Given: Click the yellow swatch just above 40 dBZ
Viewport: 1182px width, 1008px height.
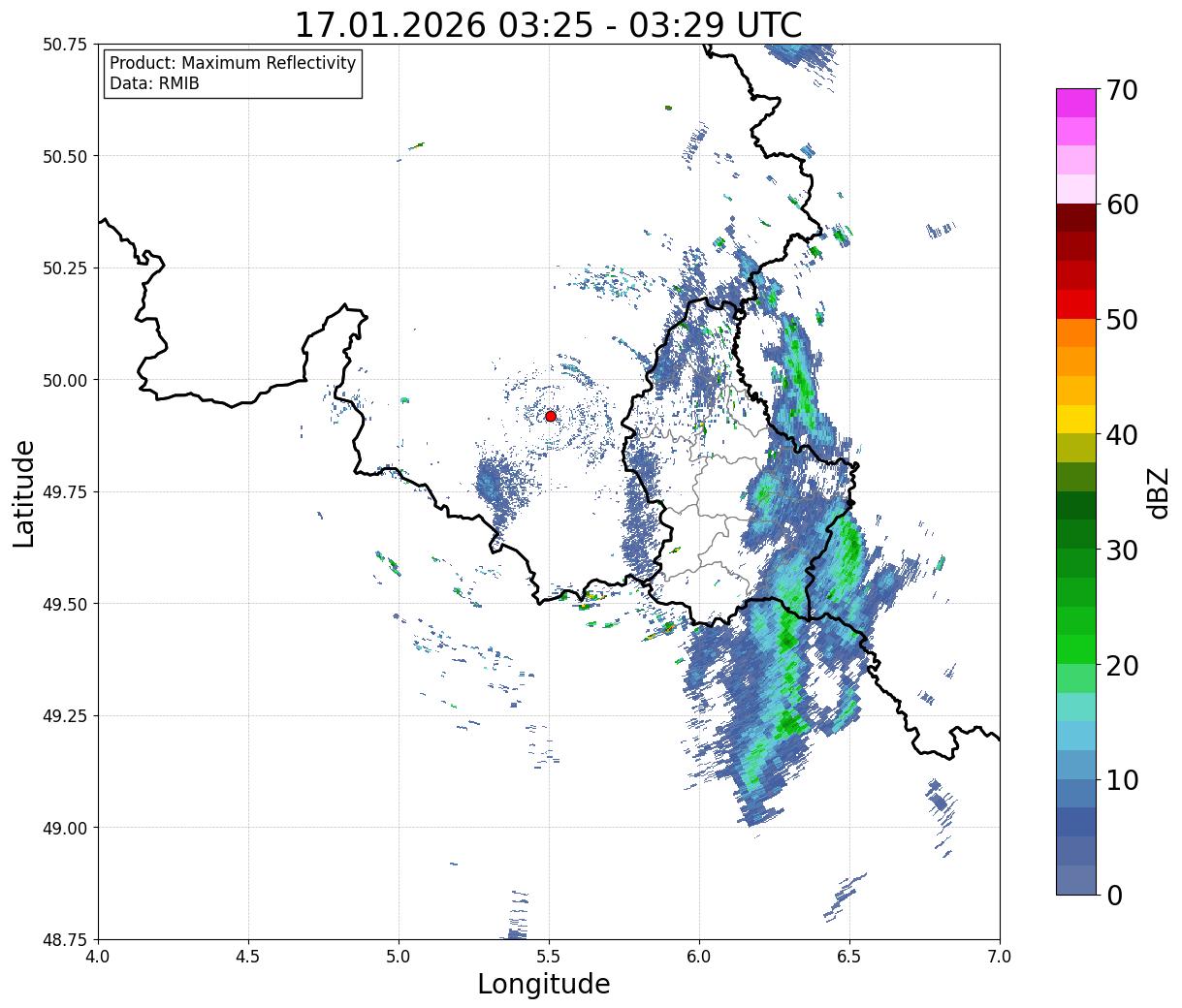Looking at the screenshot, I should [1076, 419].
